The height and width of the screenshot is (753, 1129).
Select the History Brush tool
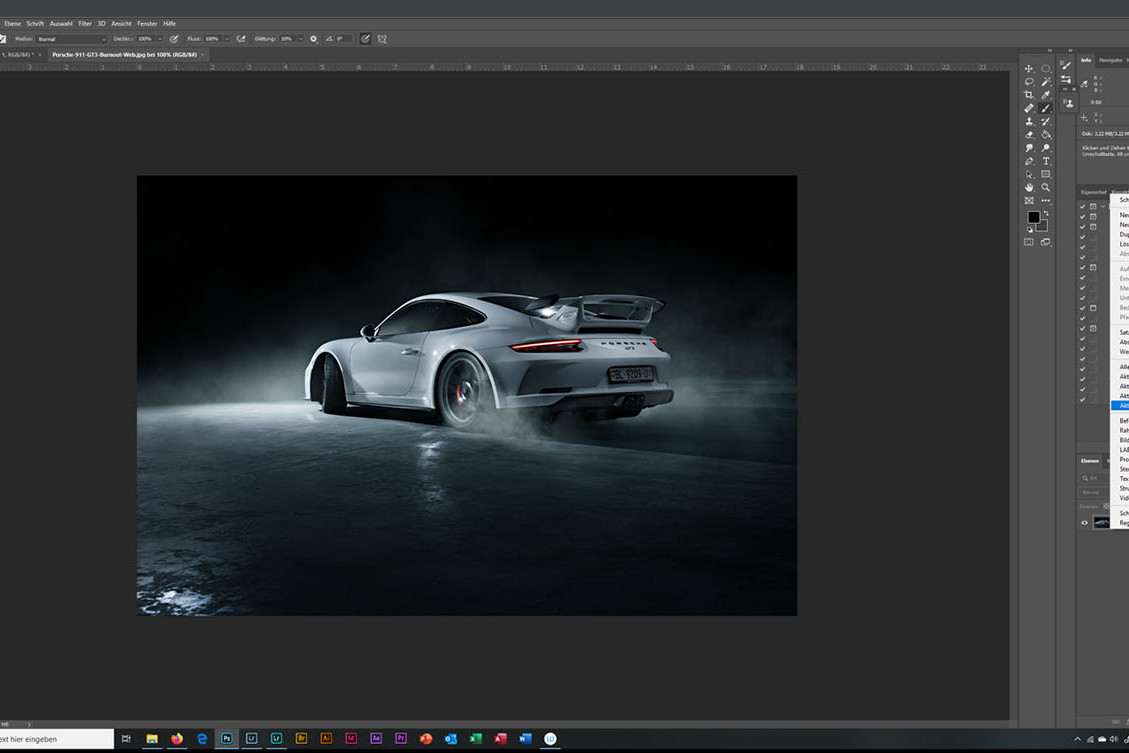[1045, 121]
